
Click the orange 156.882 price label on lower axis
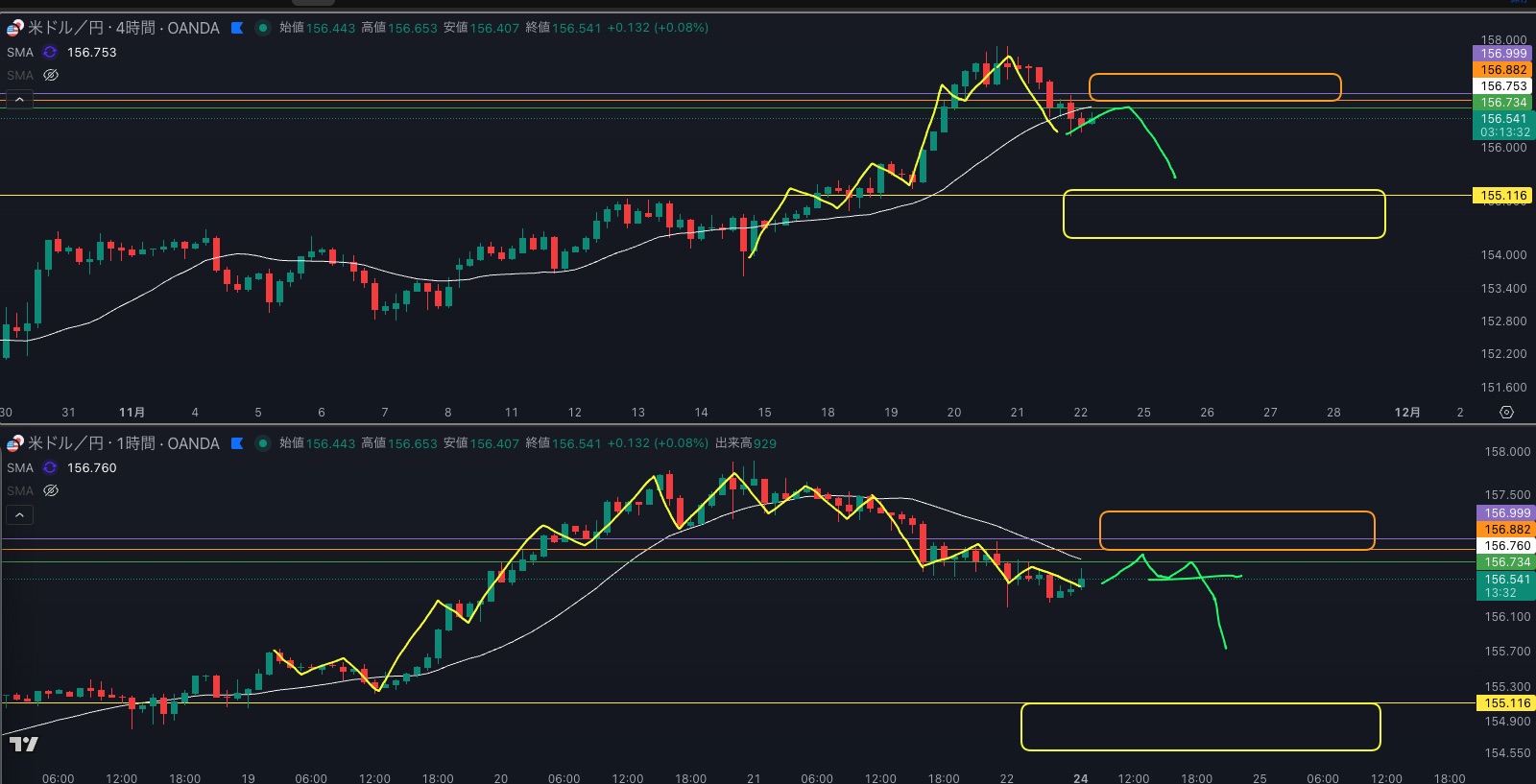[x=1507, y=530]
